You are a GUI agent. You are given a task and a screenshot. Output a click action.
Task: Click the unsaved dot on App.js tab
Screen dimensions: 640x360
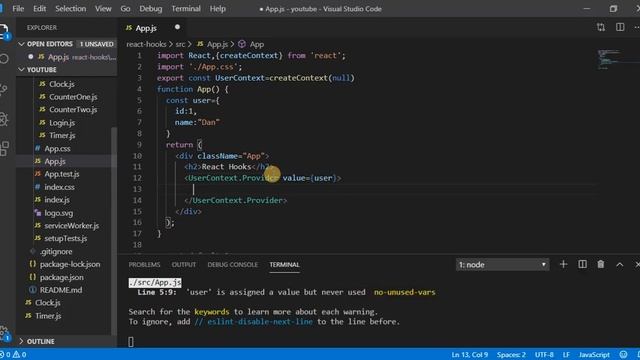pyautogui.click(x=177, y=27)
